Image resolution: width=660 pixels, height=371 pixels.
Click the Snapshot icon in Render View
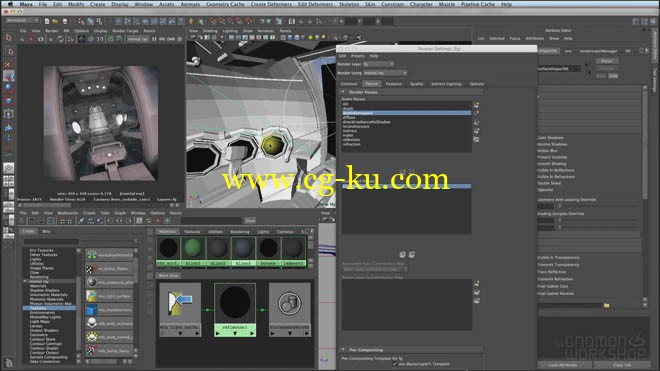pyautogui.click(x=41, y=39)
